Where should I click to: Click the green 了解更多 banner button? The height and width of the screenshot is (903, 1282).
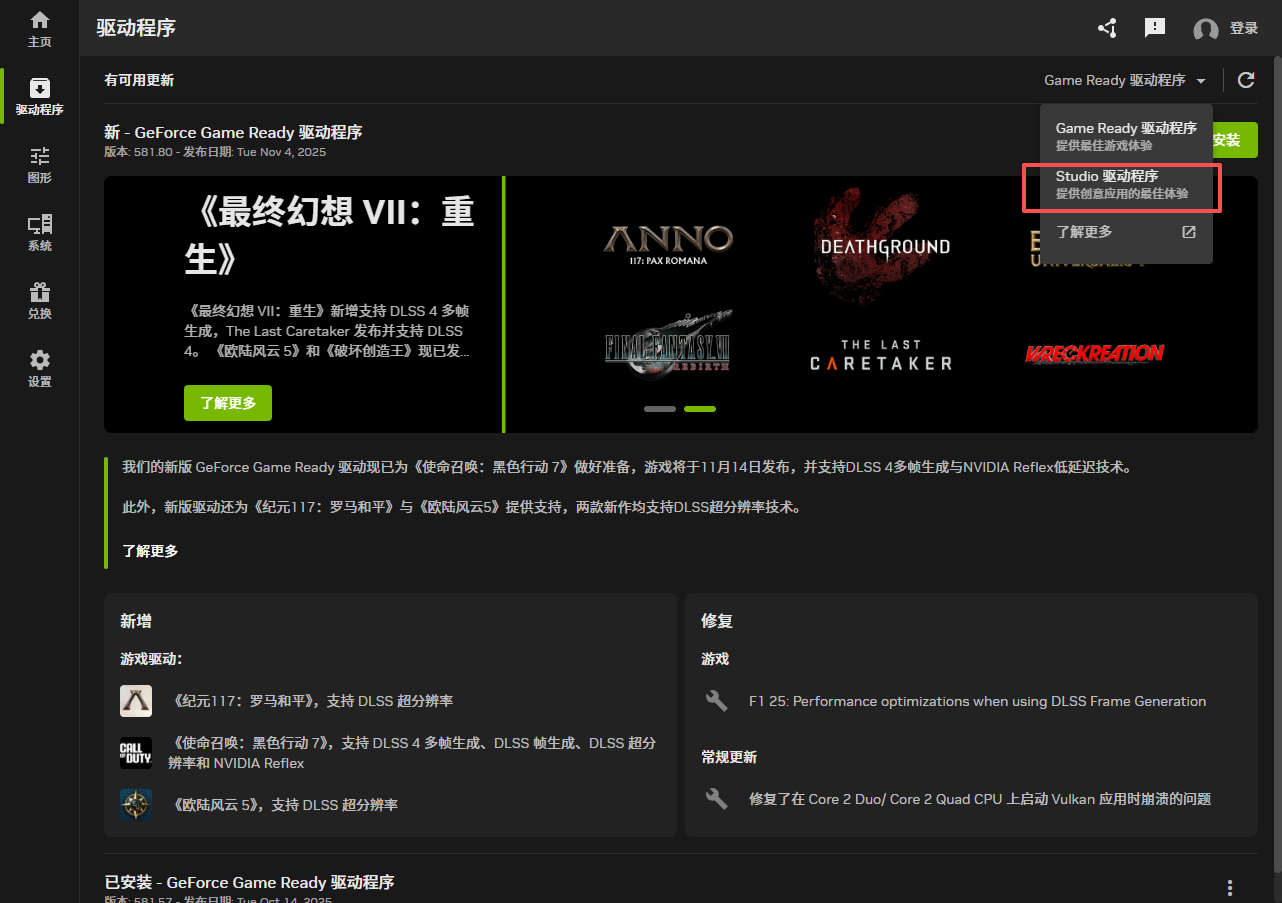(228, 403)
